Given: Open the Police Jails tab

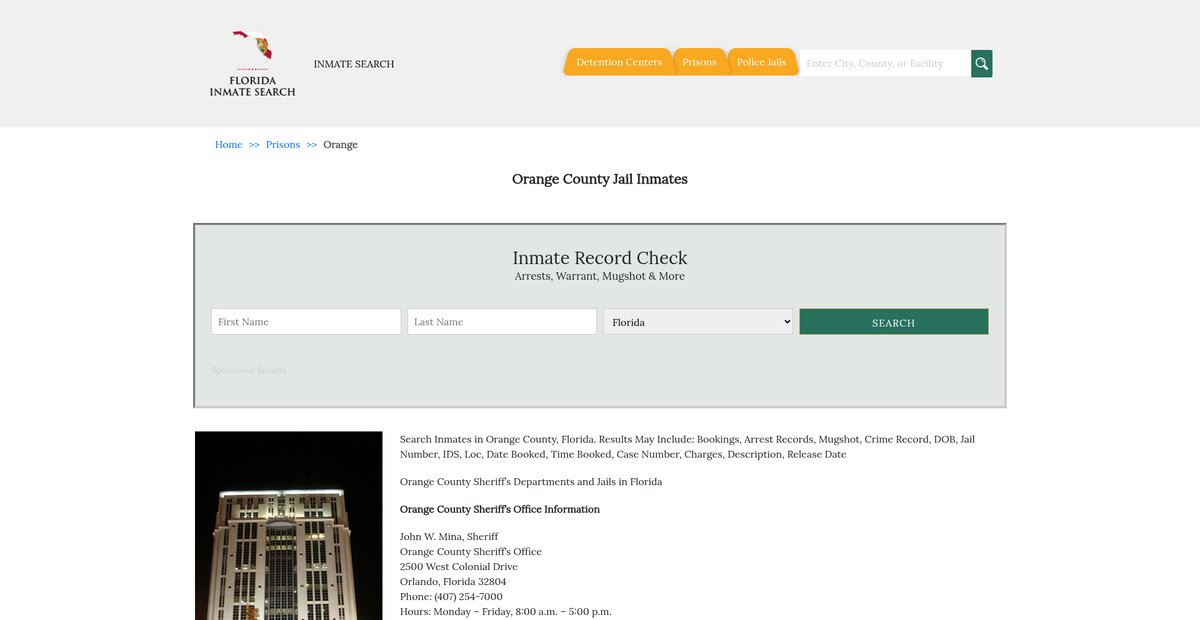Looking at the screenshot, I should [x=762, y=62].
